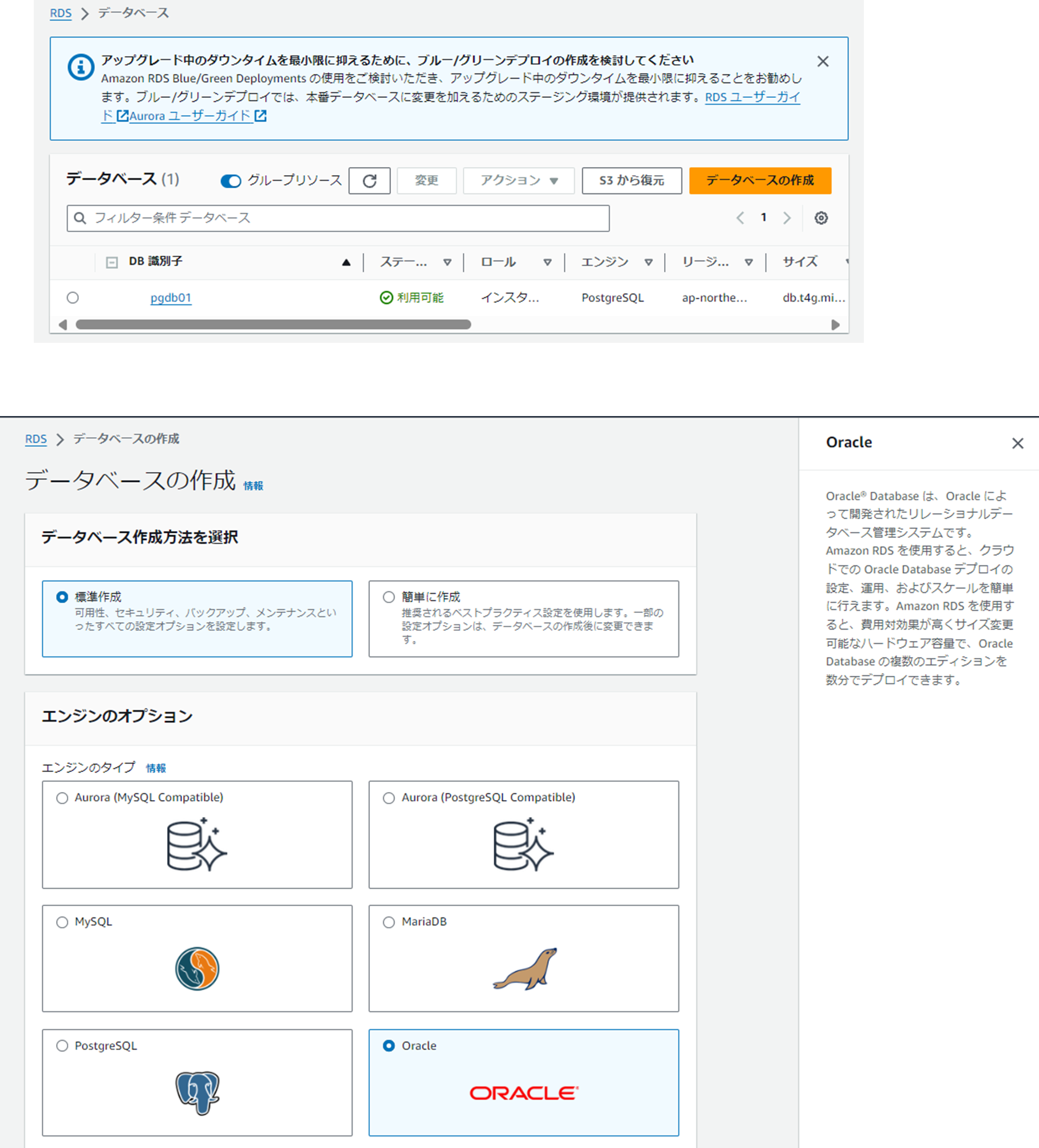Click the info circle icon in banner
This screenshot has width=1039, height=1148.
tap(81, 68)
